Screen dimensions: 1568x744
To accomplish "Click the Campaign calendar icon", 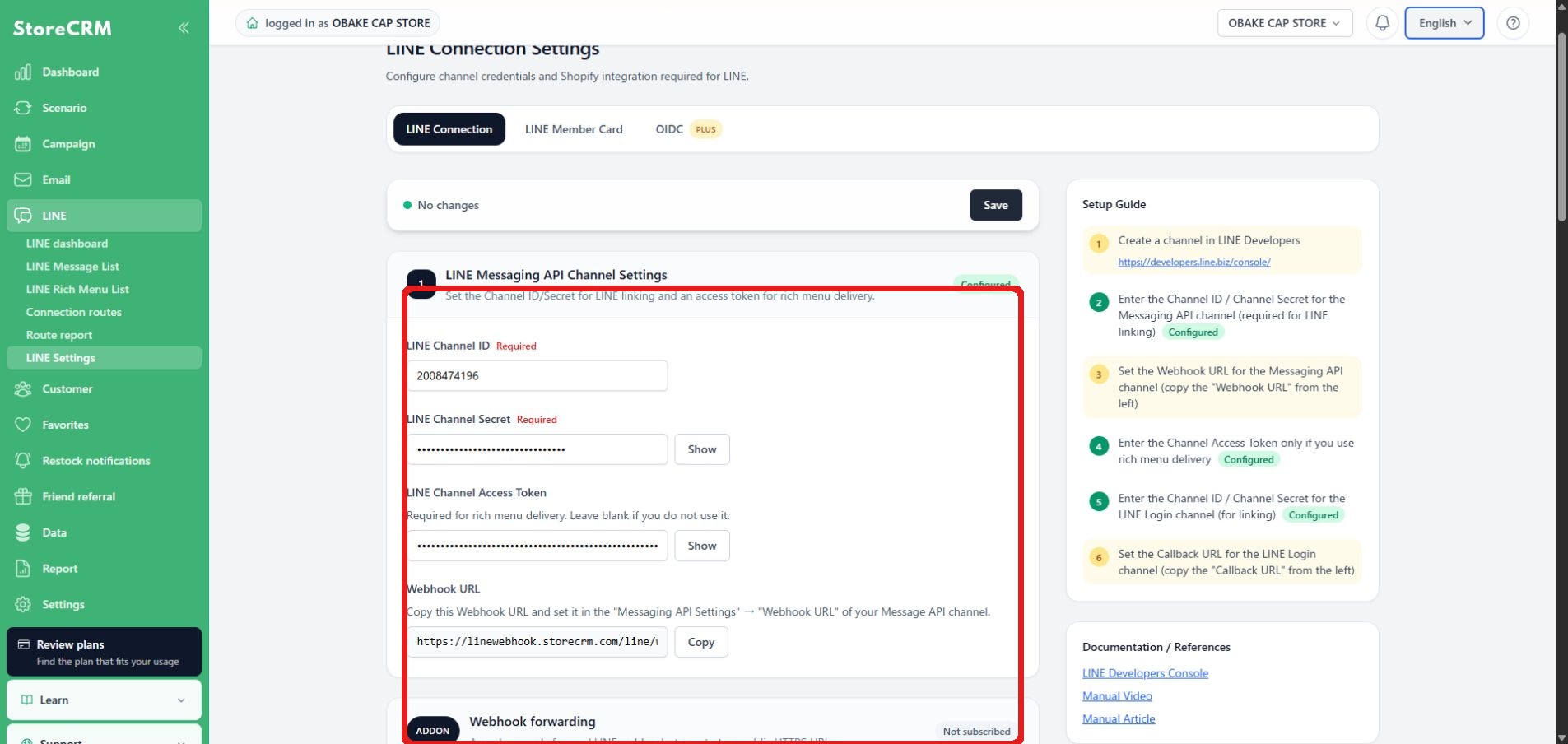I will tap(23, 144).
